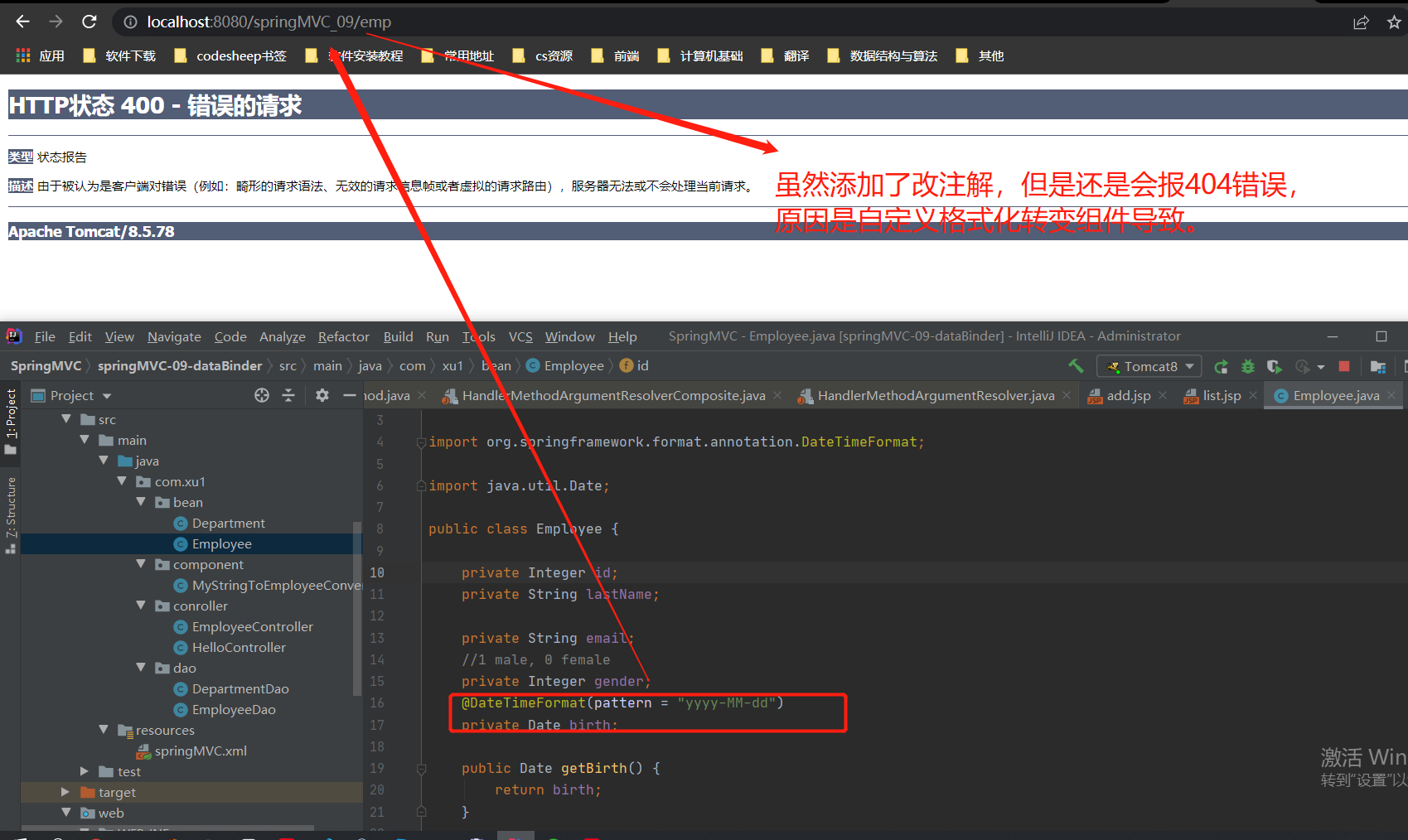The height and width of the screenshot is (840, 1408).
Task: Click the address bar URL
Action: (x=269, y=22)
